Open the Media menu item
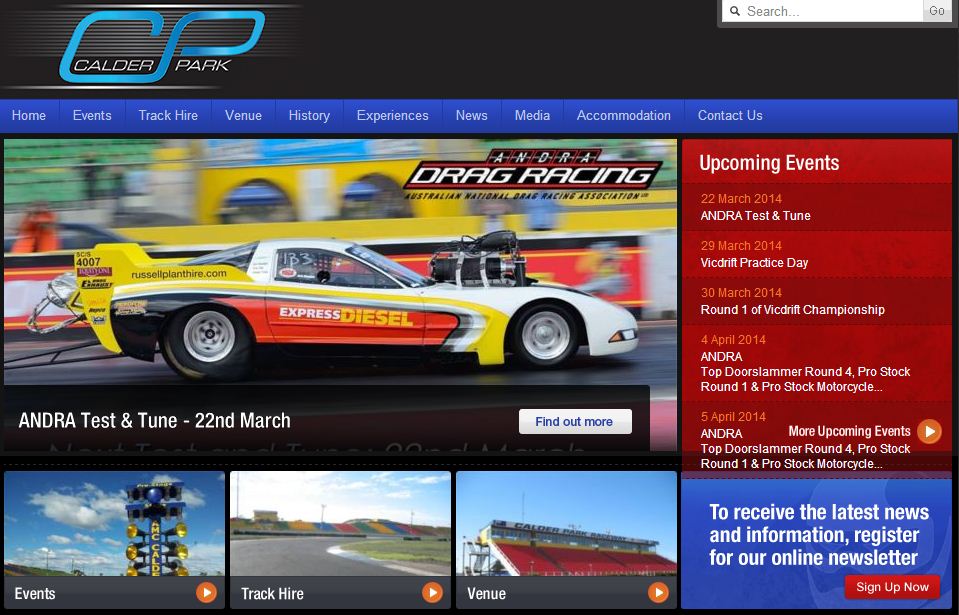Image resolution: width=959 pixels, height=615 pixels. point(532,116)
